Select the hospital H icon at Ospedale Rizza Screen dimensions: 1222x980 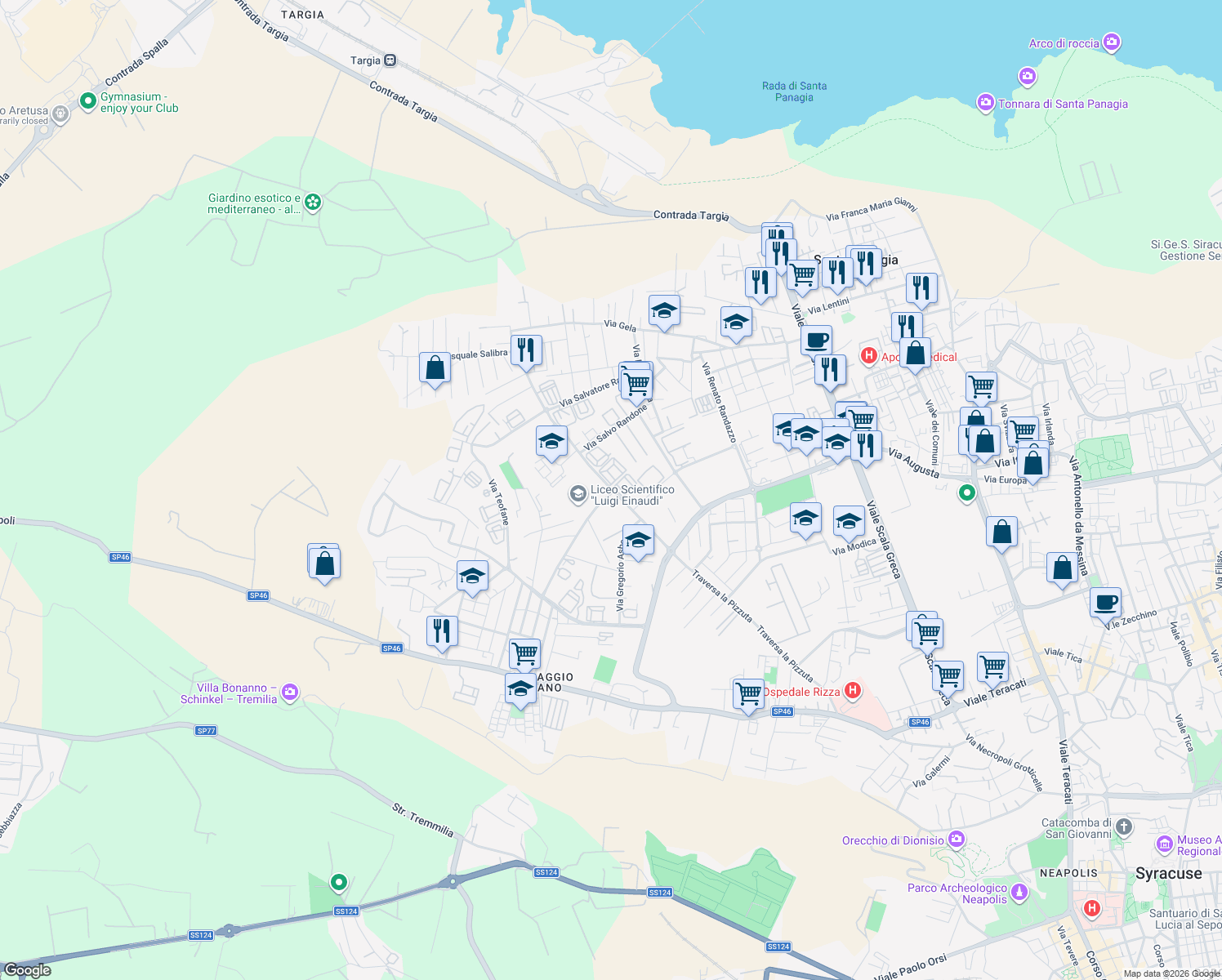[x=853, y=691]
